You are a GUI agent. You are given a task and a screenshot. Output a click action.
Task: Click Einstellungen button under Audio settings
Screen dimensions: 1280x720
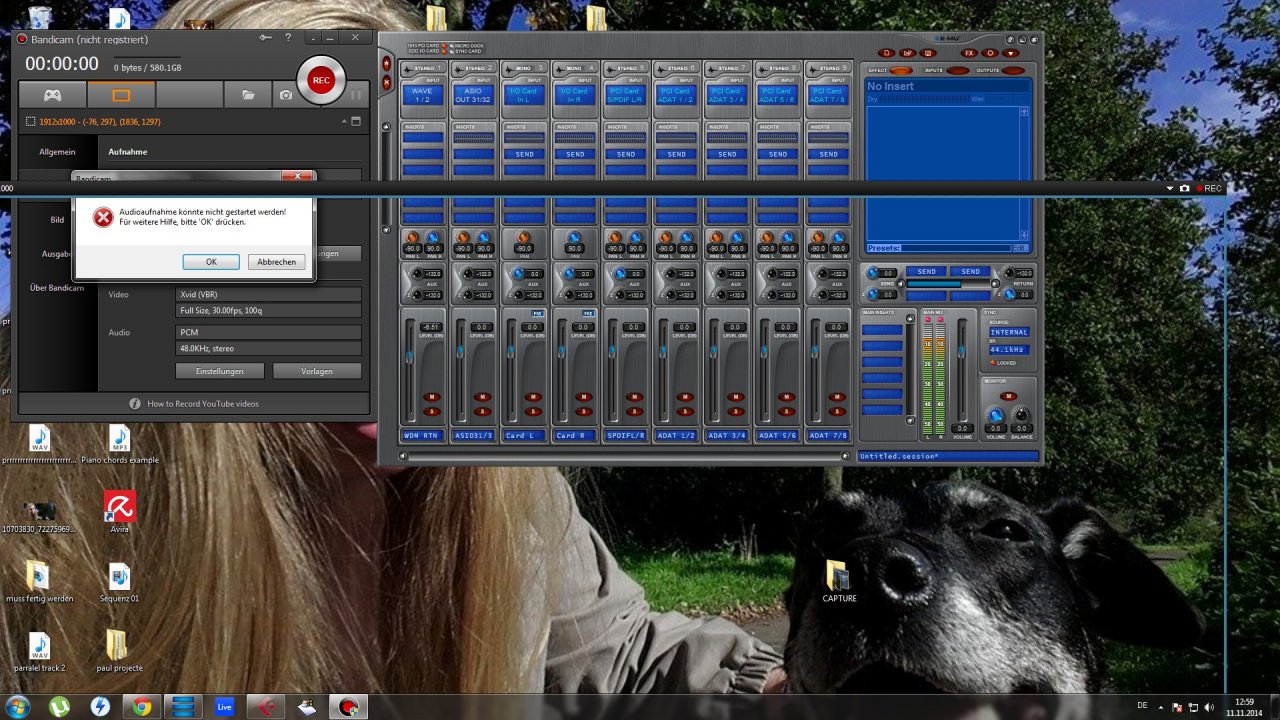point(219,371)
